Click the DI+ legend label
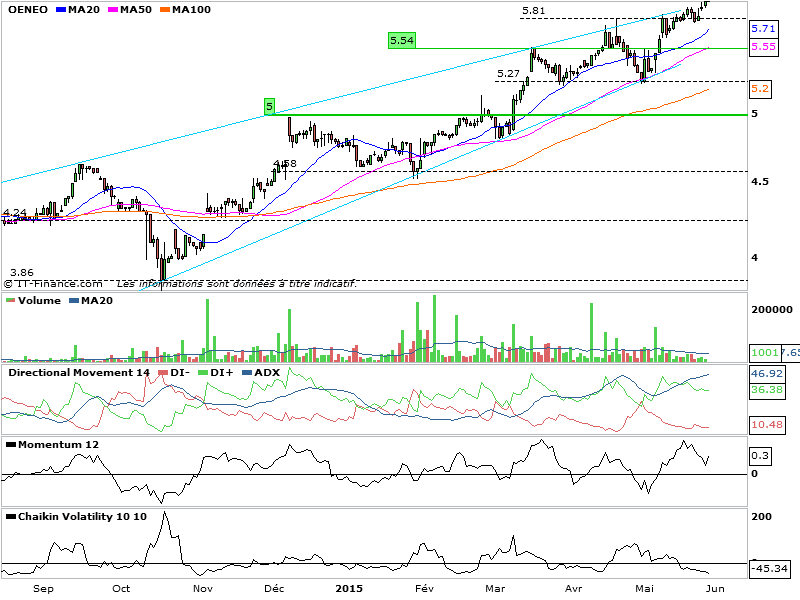The height and width of the screenshot is (600, 800). [x=221, y=372]
